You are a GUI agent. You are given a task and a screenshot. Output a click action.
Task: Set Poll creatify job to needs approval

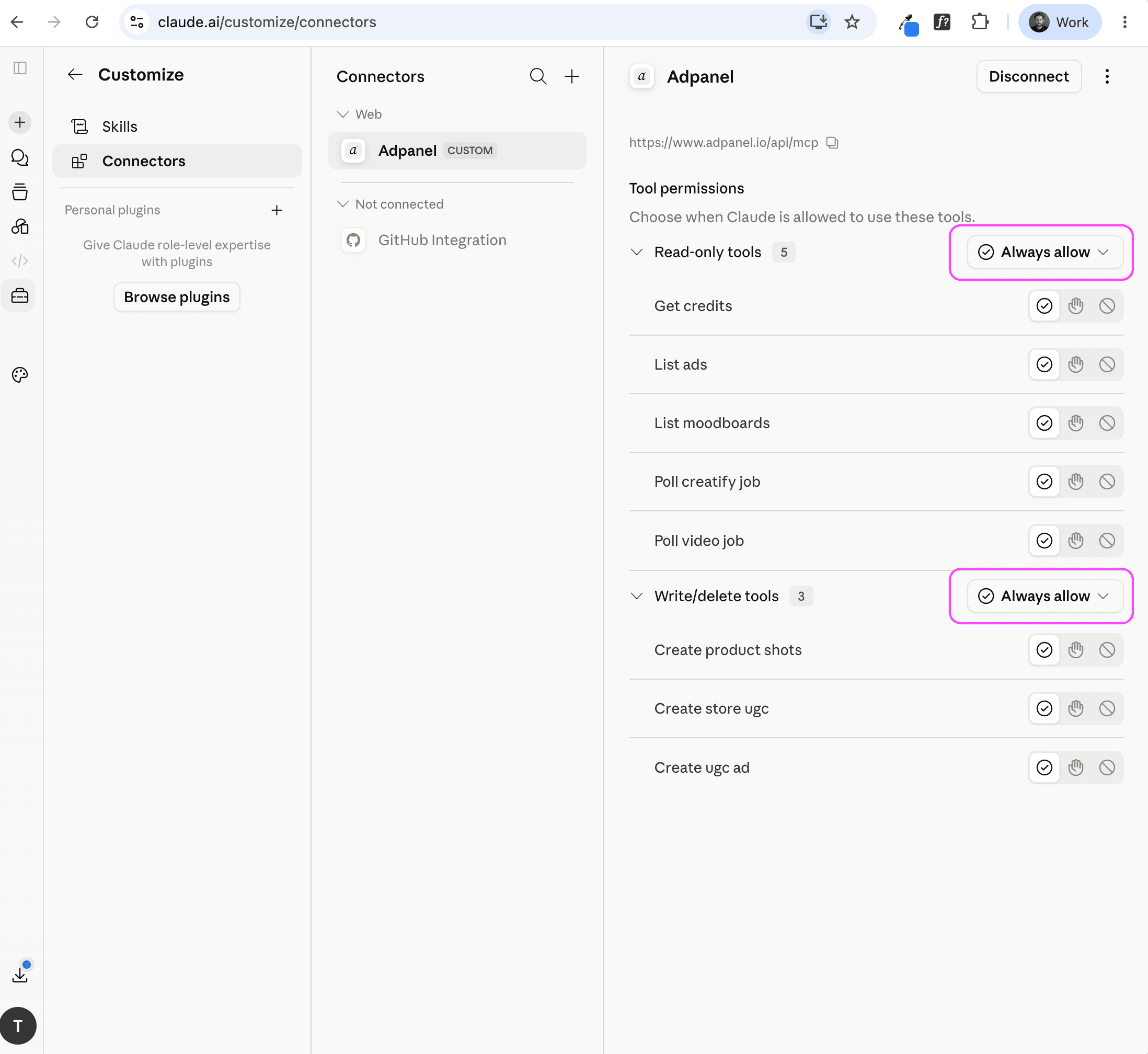tap(1075, 482)
